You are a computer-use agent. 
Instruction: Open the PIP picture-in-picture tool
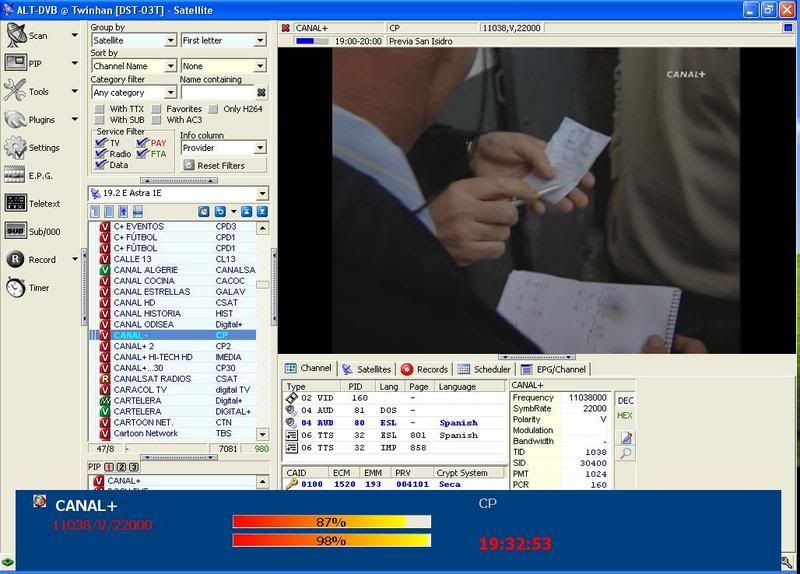pyautogui.click(x=15, y=63)
